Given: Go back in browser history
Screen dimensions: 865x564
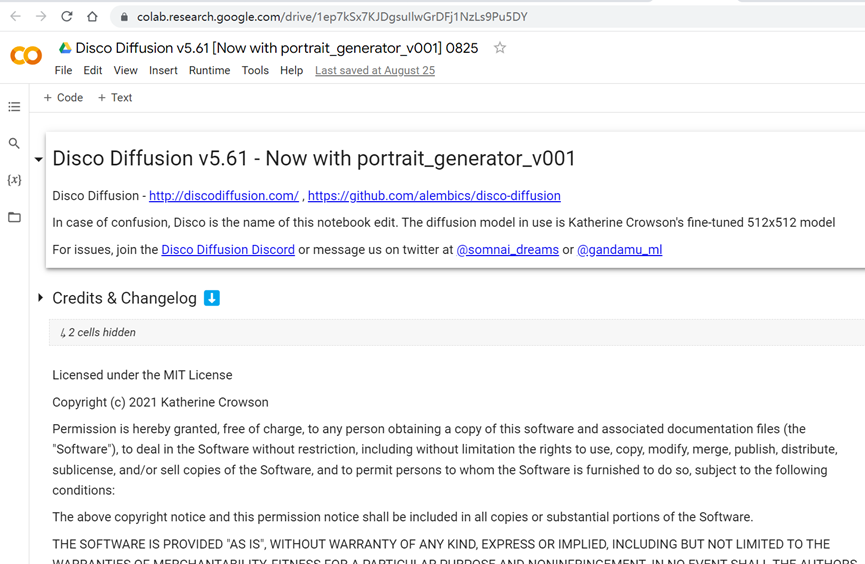Looking at the screenshot, I should [15, 17].
